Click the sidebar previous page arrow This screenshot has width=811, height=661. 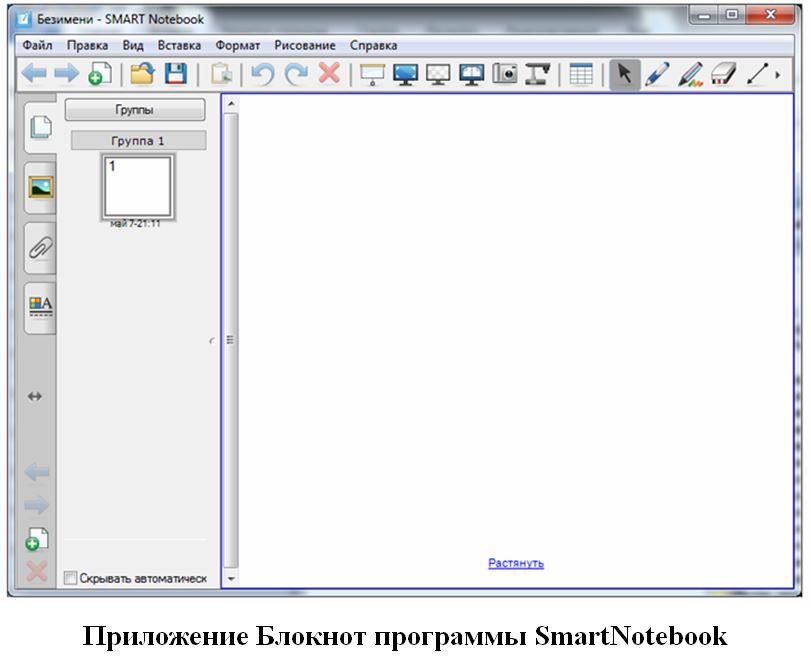click(x=37, y=472)
